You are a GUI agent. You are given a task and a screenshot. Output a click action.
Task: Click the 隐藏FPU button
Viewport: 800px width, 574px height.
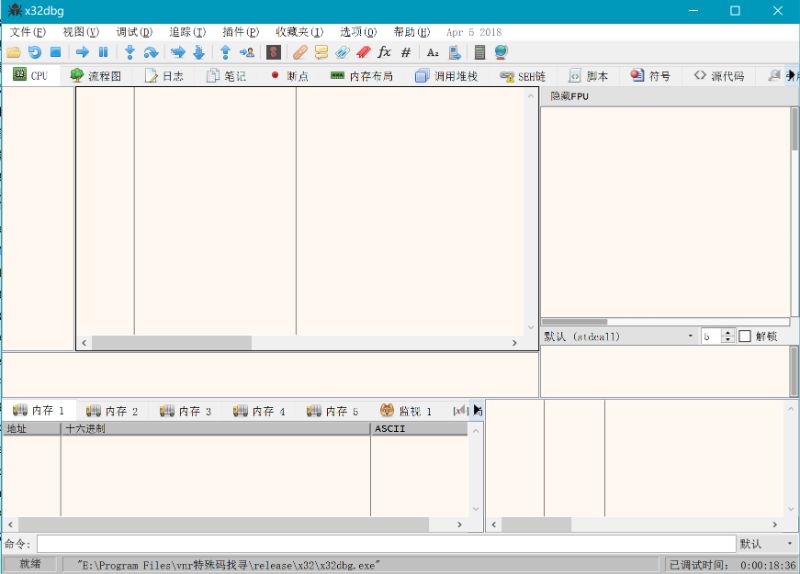pyautogui.click(x=570, y=96)
